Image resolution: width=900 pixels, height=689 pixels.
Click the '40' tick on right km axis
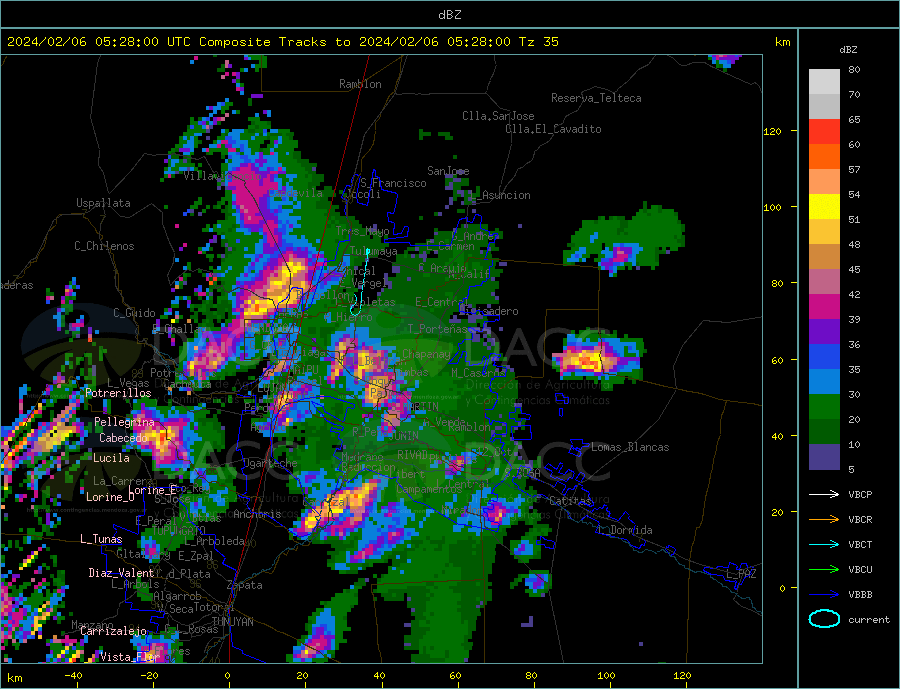click(x=778, y=436)
